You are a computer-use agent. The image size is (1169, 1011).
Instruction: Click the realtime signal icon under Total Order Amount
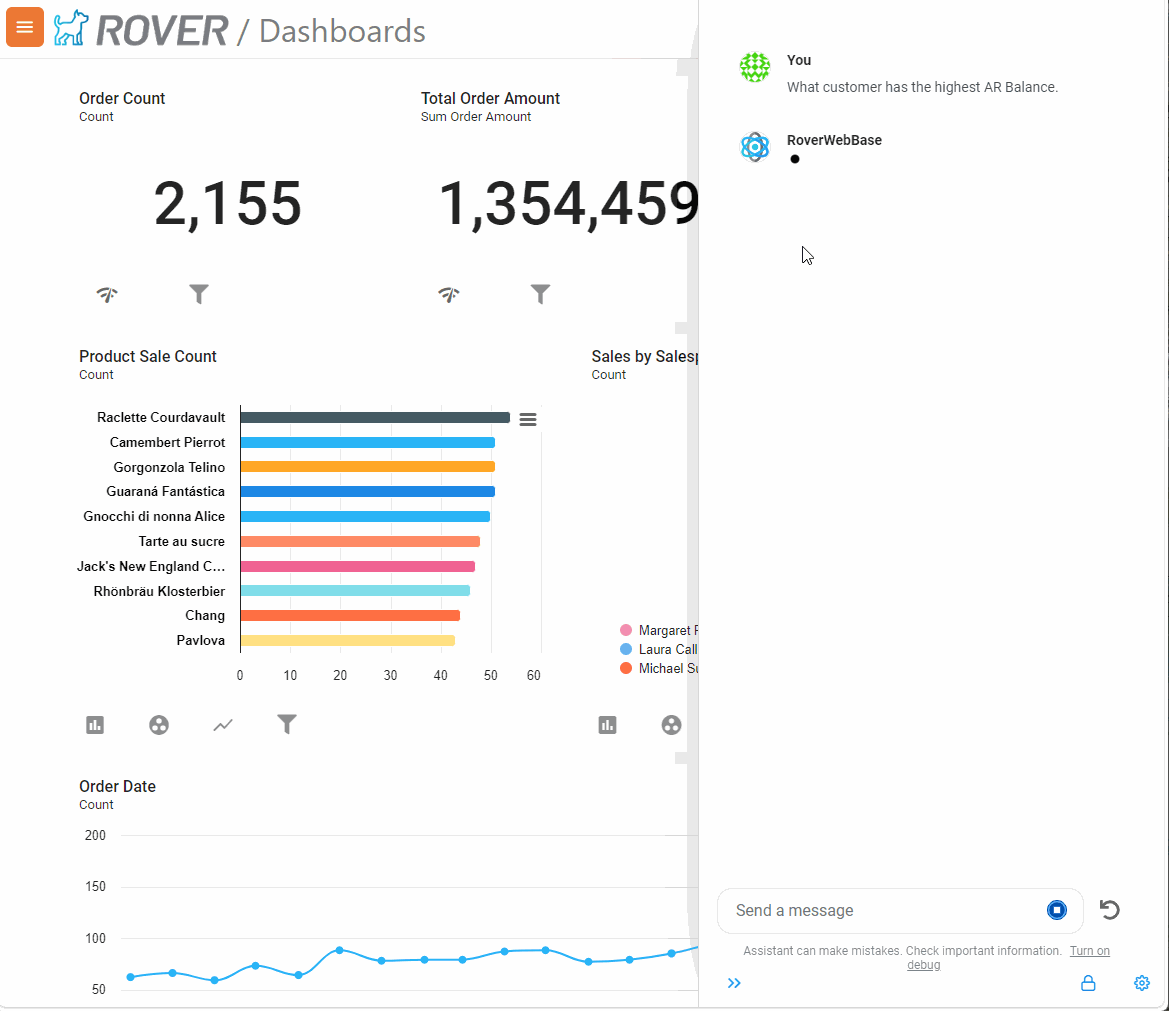pyautogui.click(x=448, y=295)
